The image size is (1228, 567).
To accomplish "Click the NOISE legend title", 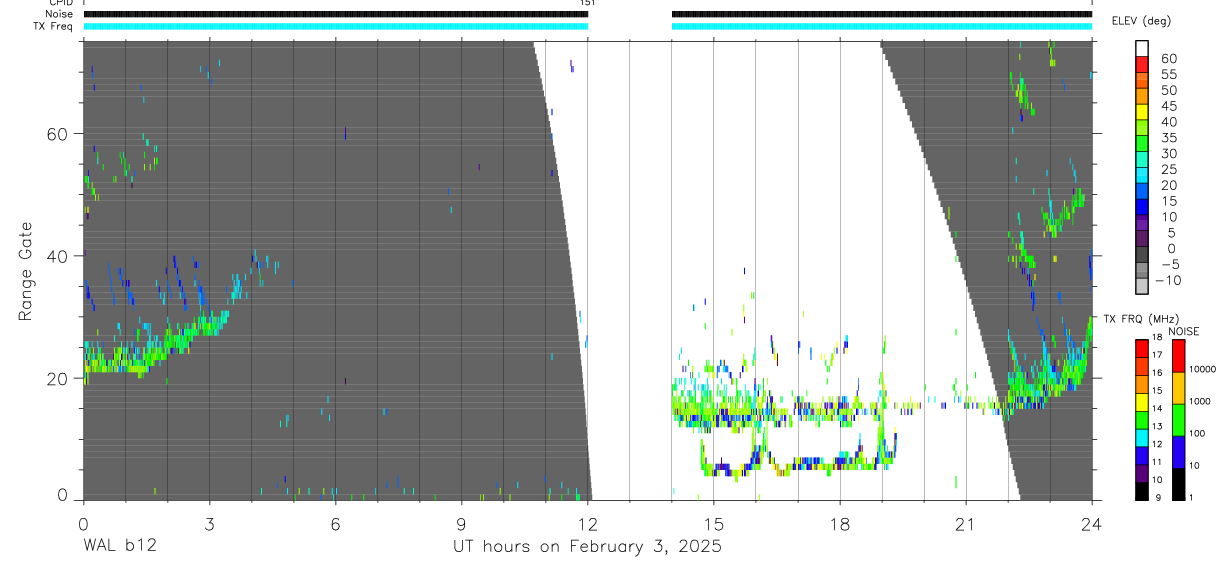I will pyautogui.click(x=1183, y=331).
